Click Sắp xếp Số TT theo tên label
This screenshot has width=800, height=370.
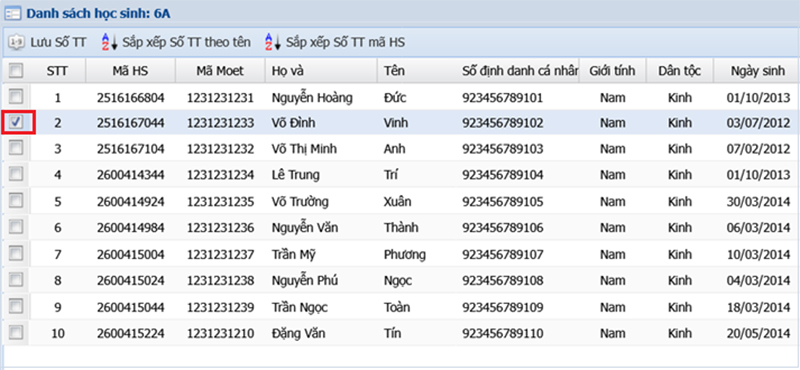(x=186, y=42)
